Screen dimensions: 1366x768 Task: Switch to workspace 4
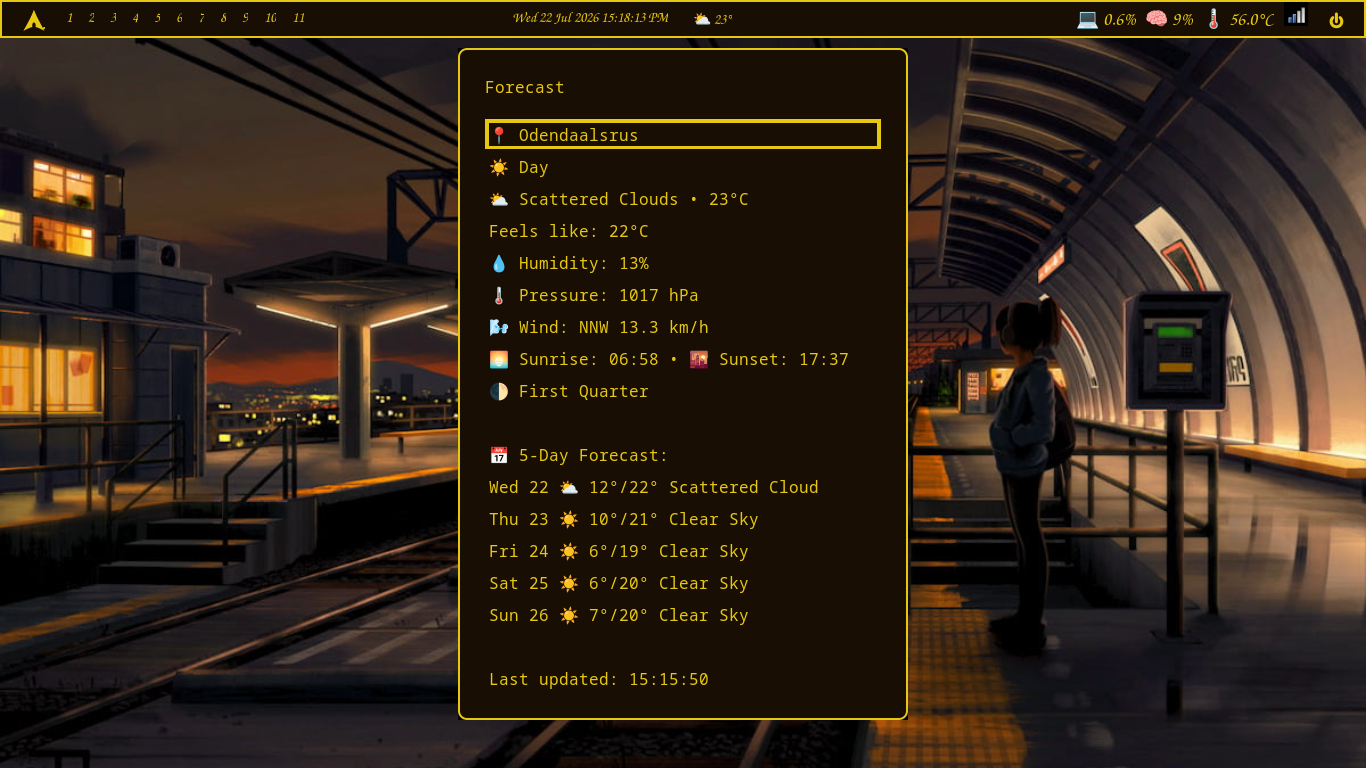coord(136,18)
